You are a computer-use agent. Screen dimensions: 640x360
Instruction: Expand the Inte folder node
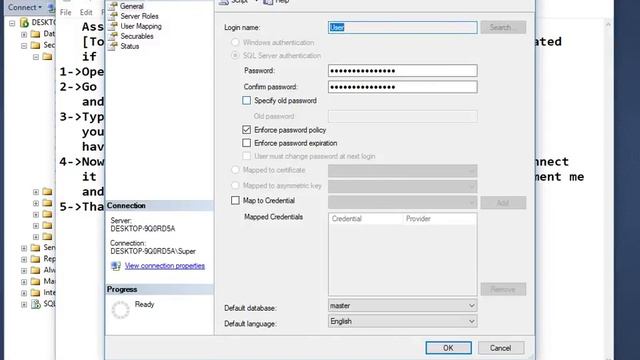pyautogui.click(x=24, y=293)
